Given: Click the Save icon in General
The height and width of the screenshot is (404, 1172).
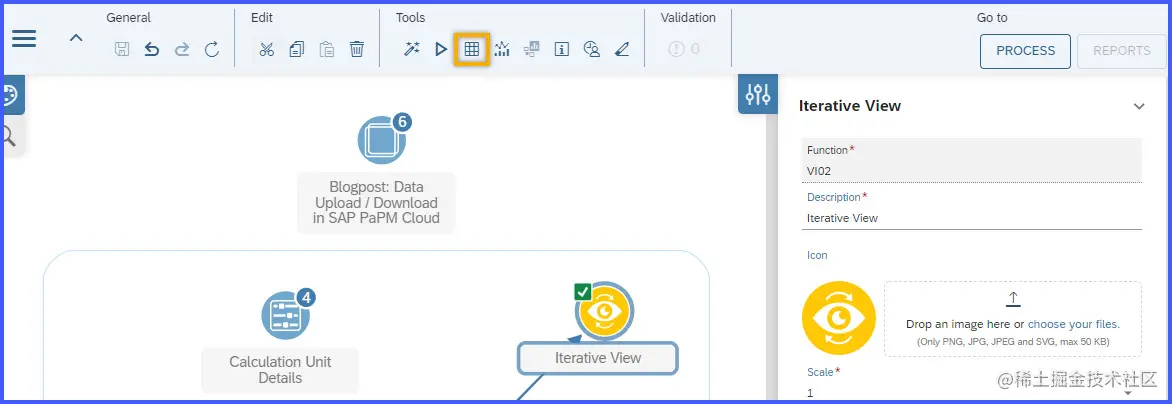Looking at the screenshot, I should 122,49.
